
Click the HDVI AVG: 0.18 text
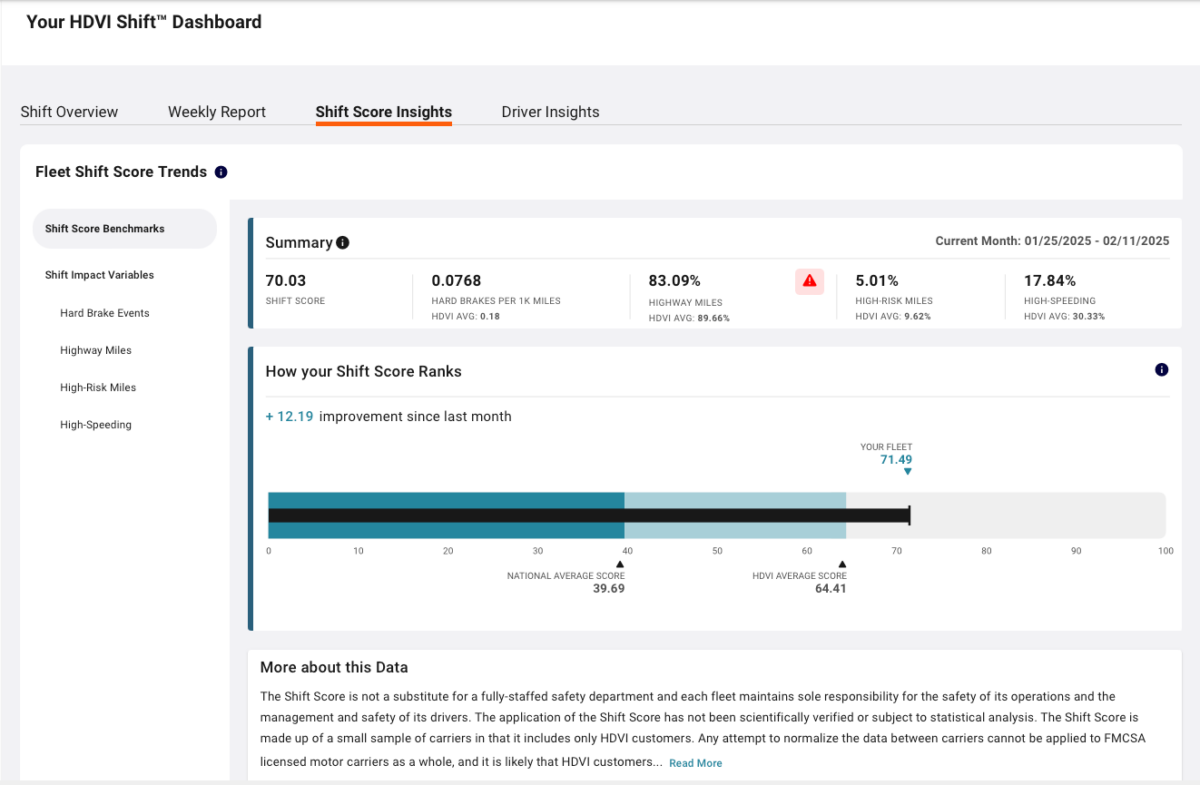point(466,317)
